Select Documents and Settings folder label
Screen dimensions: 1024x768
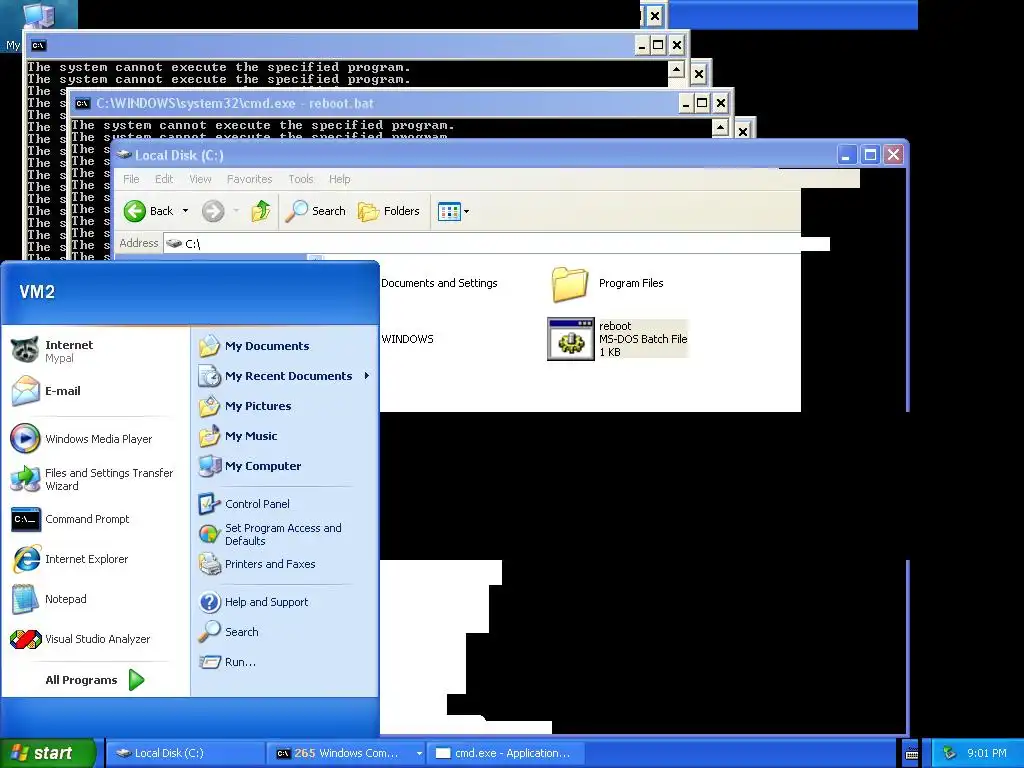pyautogui.click(x=439, y=283)
